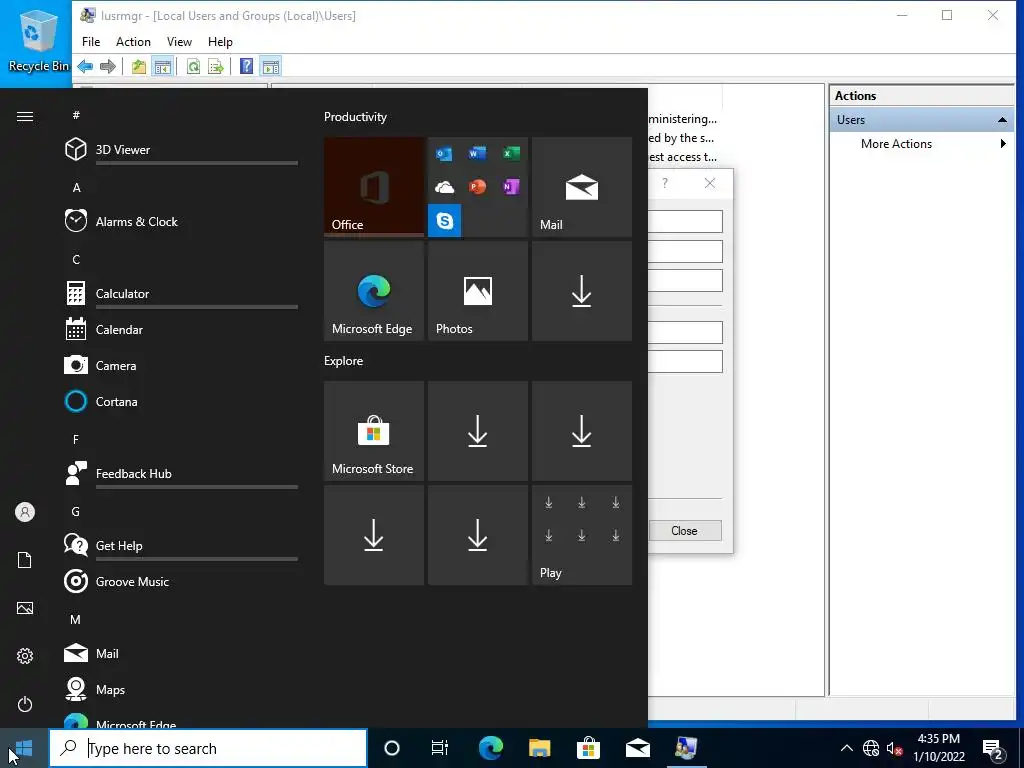Screen dimensions: 1024x768
Task: Jump to letters via the # header
Action: tap(76, 115)
